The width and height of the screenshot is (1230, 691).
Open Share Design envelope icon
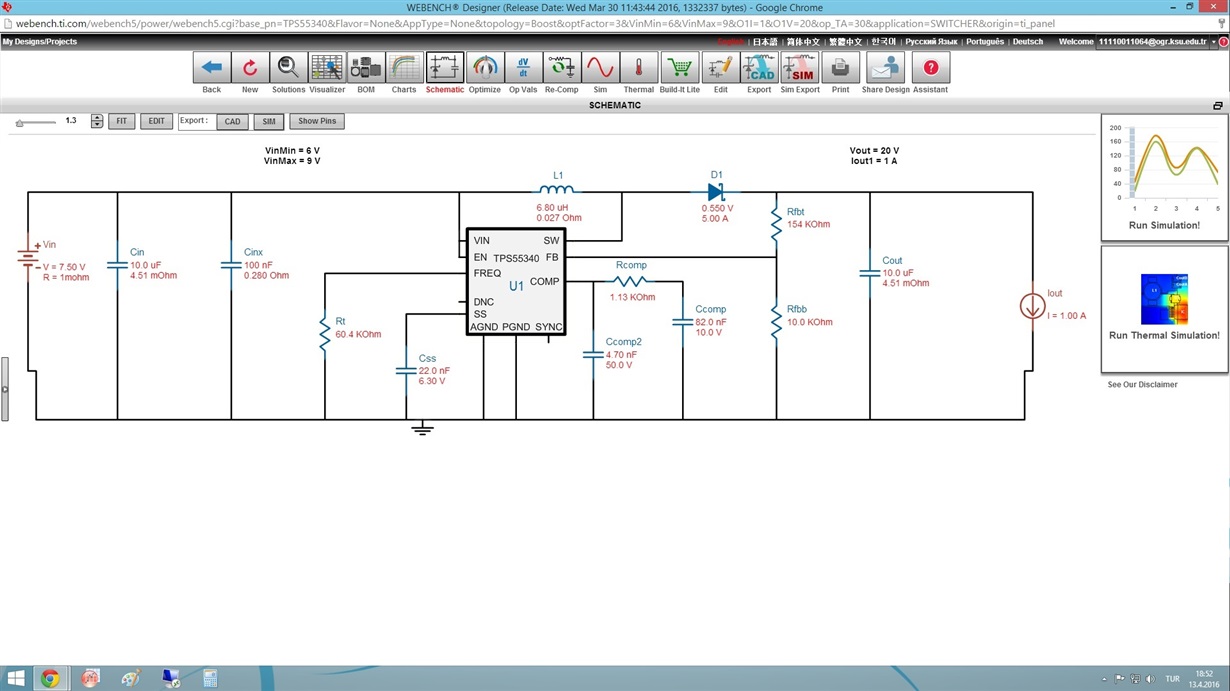click(886, 68)
